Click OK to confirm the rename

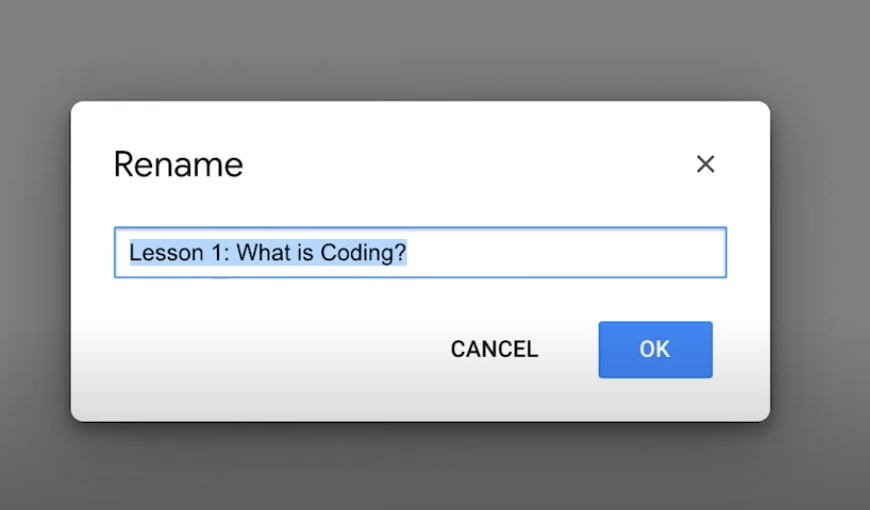pos(655,350)
